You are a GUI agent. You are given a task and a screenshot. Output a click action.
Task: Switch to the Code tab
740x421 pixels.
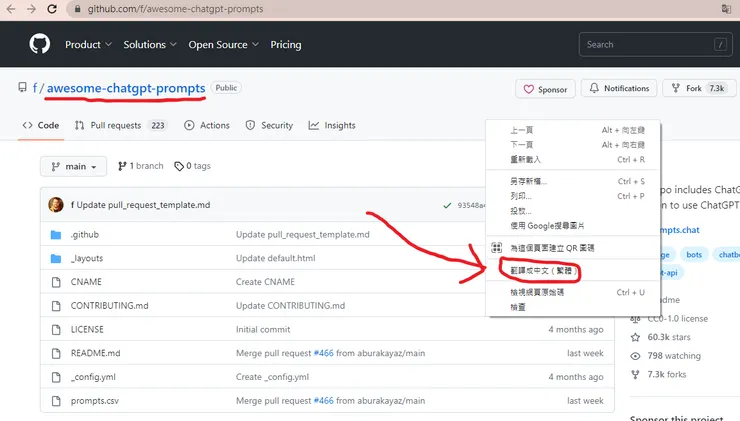click(x=41, y=125)
